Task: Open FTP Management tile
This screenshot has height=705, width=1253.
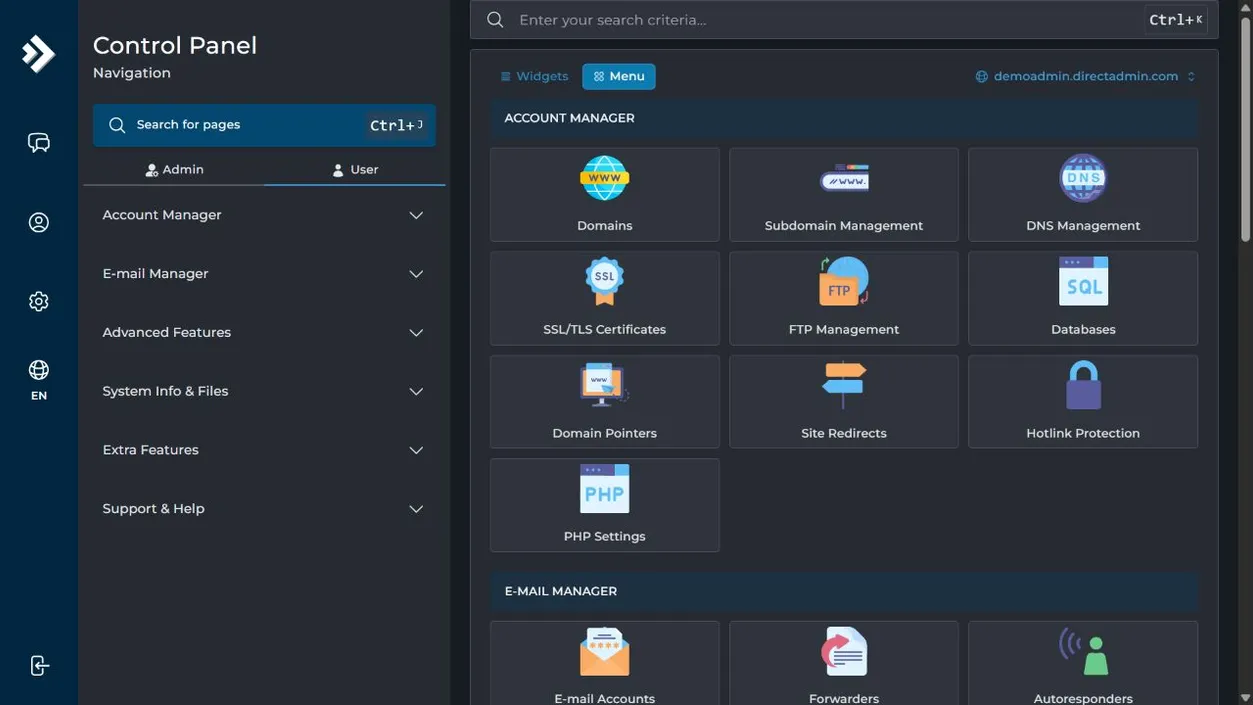Action: pyautogui.click(x=843, y=298)
